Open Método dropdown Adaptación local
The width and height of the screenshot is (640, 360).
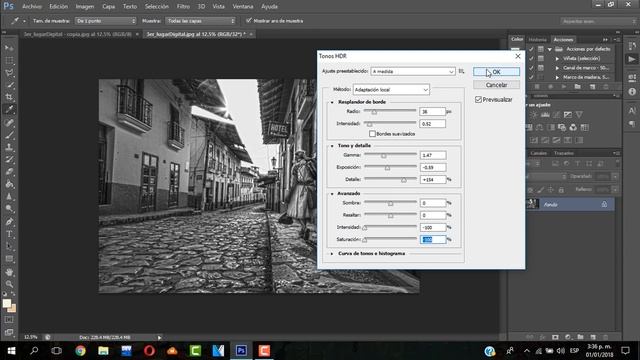[391, 89]
